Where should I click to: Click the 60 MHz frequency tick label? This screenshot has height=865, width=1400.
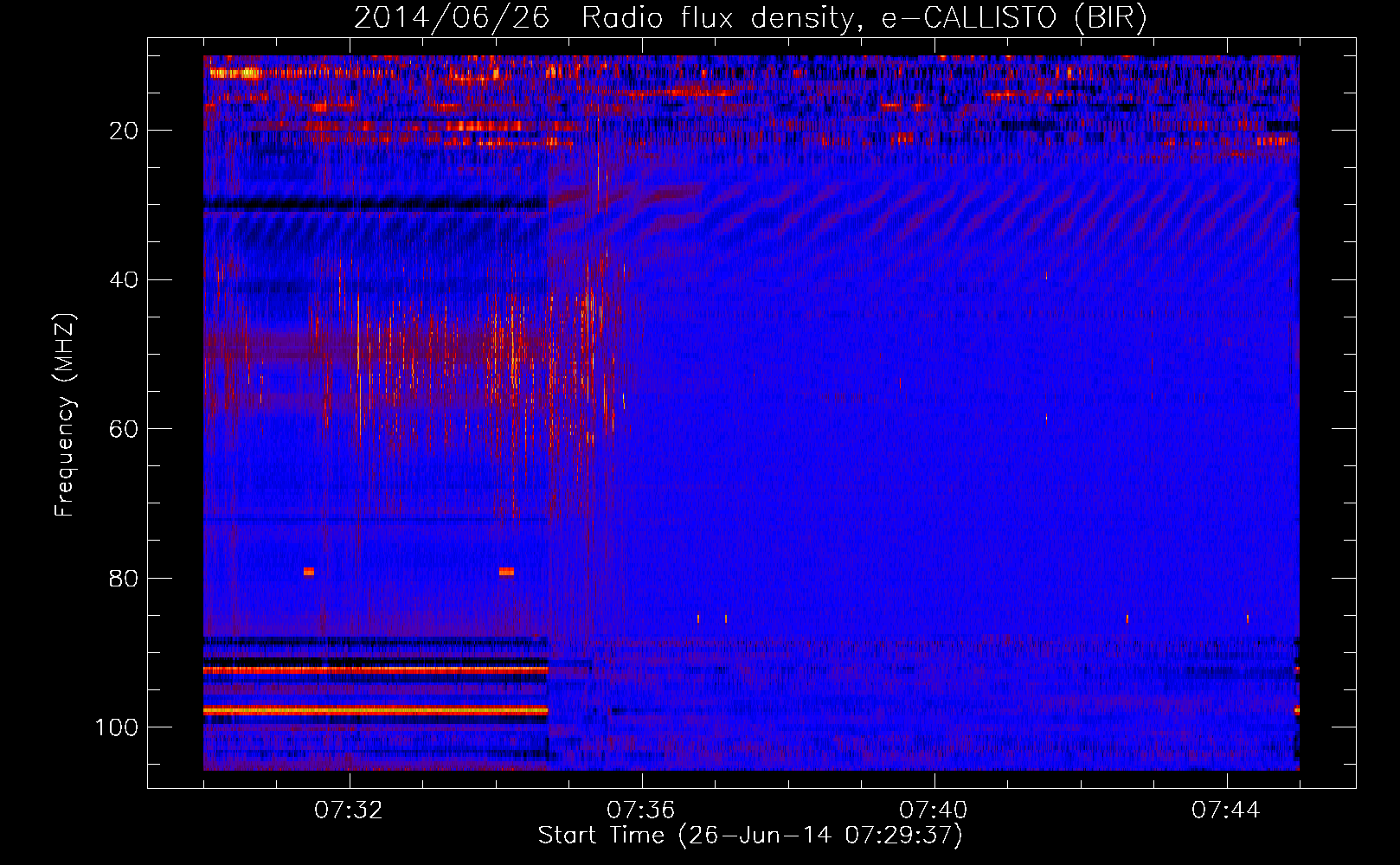pyautogui.click(x=125, y=429)
